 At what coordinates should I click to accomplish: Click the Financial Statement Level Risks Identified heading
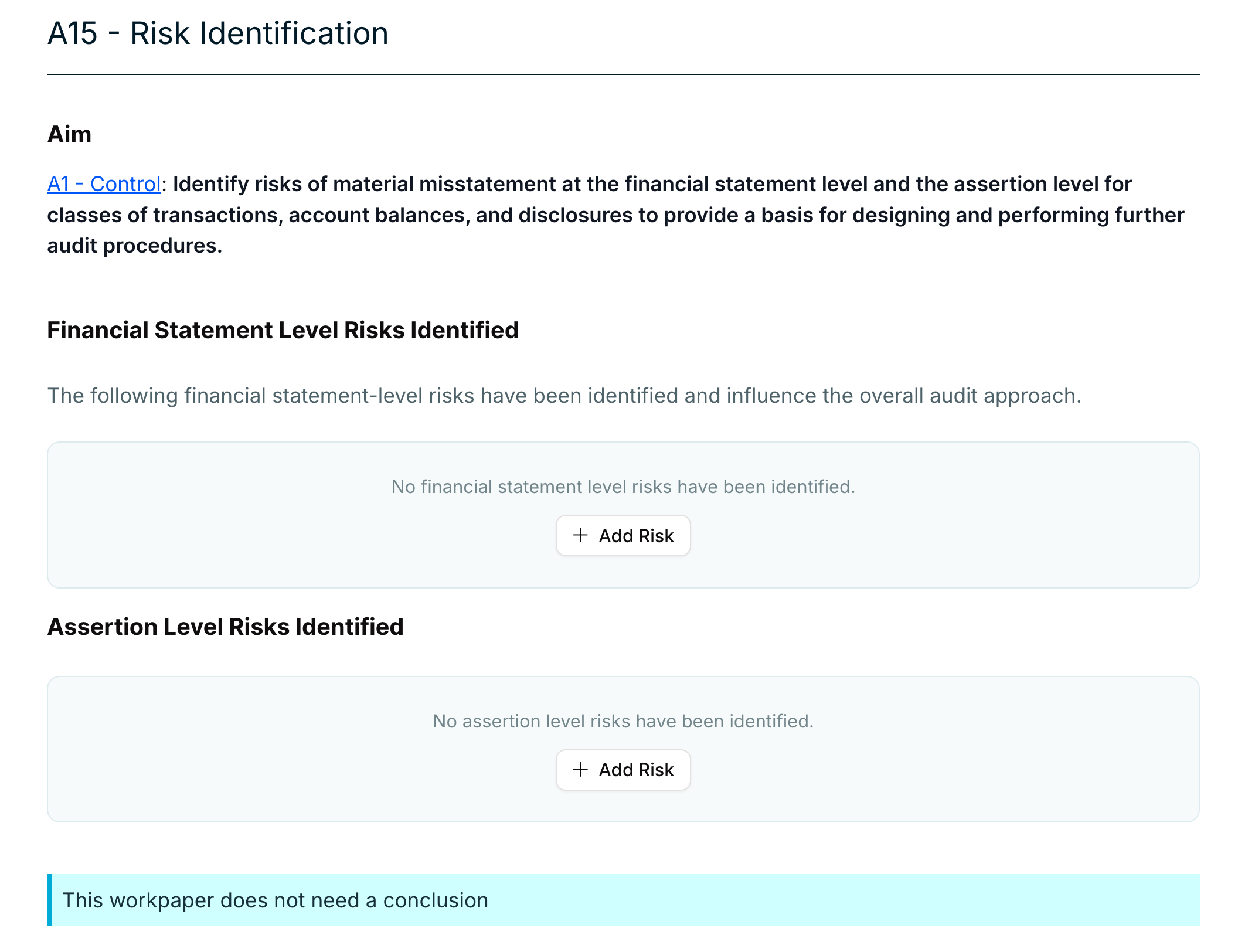pyautogui.click(x=283, y=330)
